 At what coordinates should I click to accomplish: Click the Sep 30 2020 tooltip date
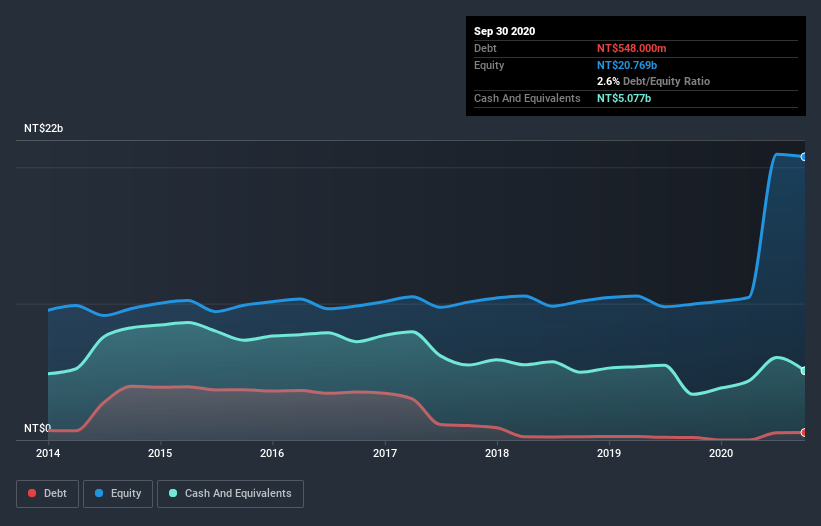pos(505,31)
